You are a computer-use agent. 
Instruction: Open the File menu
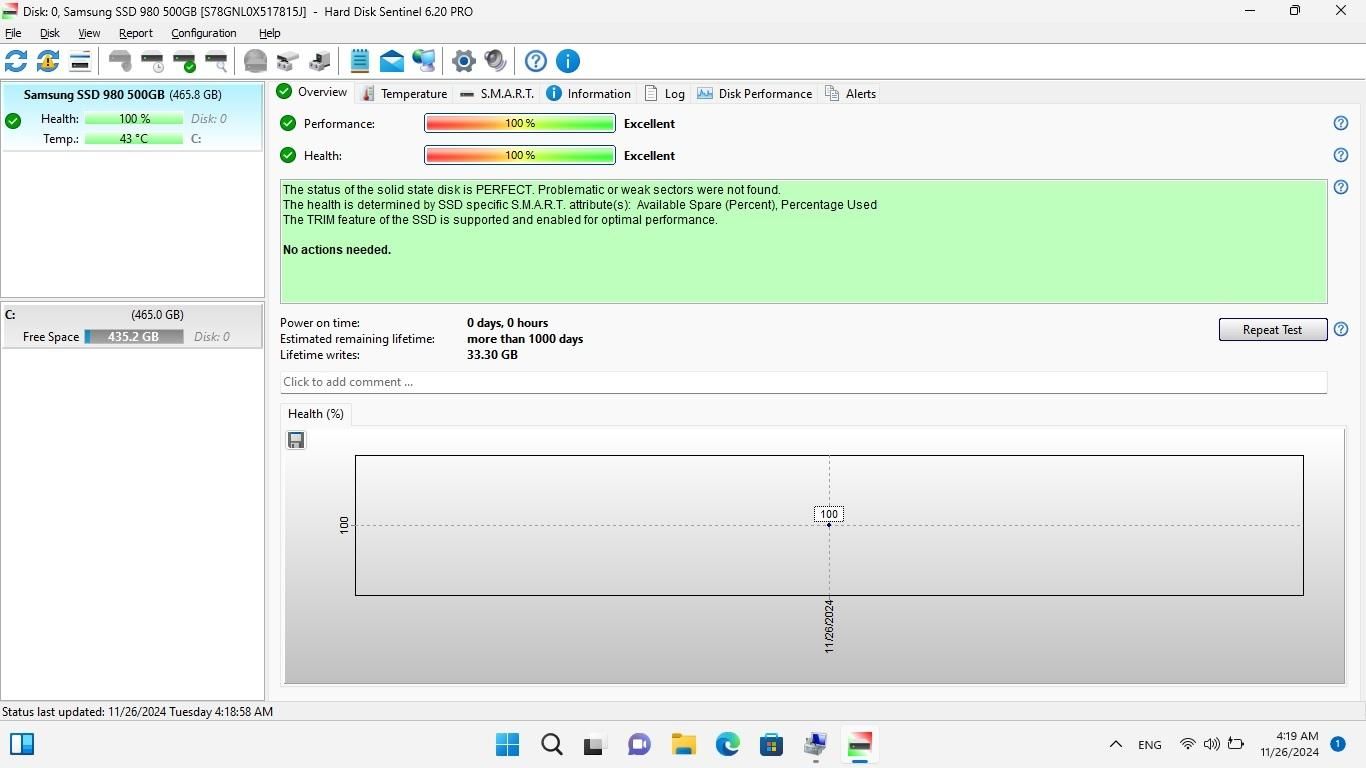[13, 33]
